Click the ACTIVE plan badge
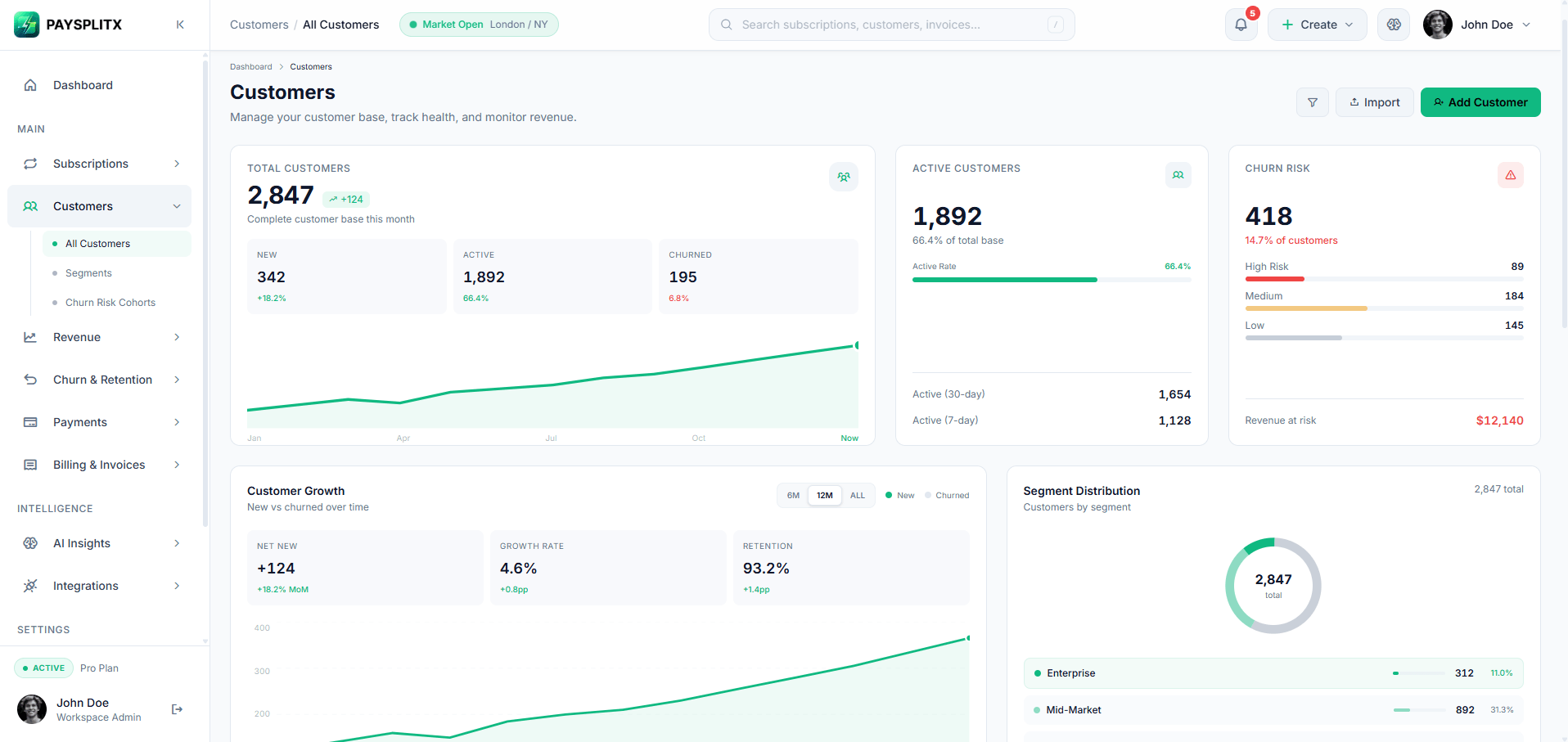 pyautogui.click(x=43, y=668)
